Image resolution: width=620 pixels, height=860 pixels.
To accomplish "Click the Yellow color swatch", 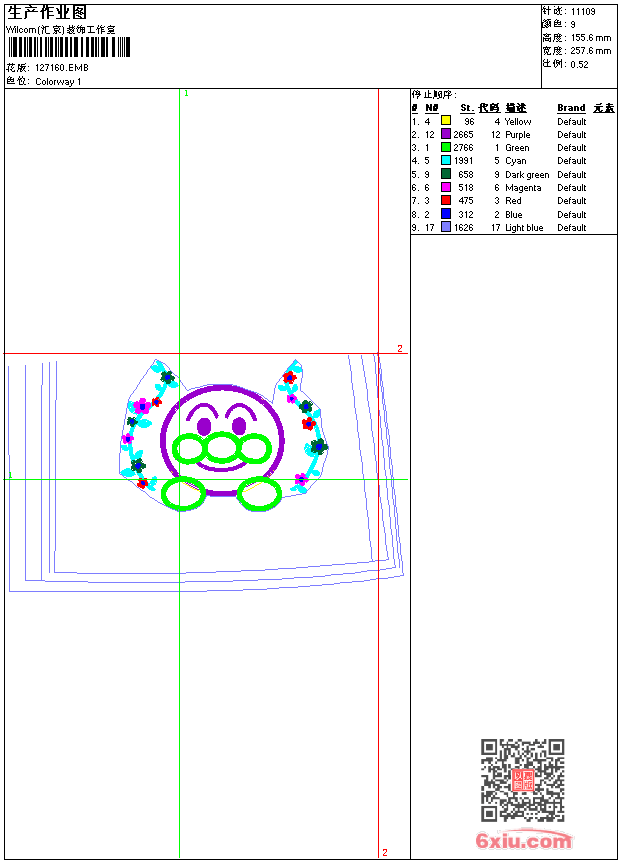I will [446, 121].
